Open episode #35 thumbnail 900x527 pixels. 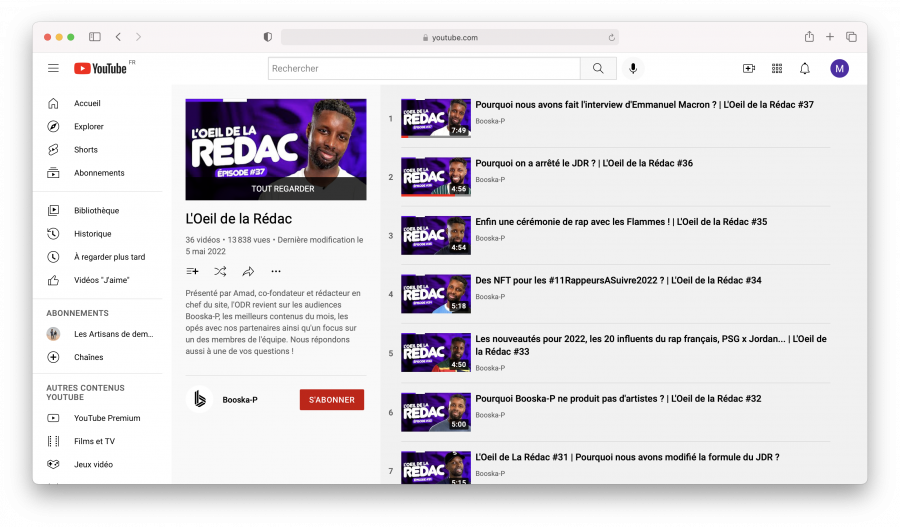[436, 235]
